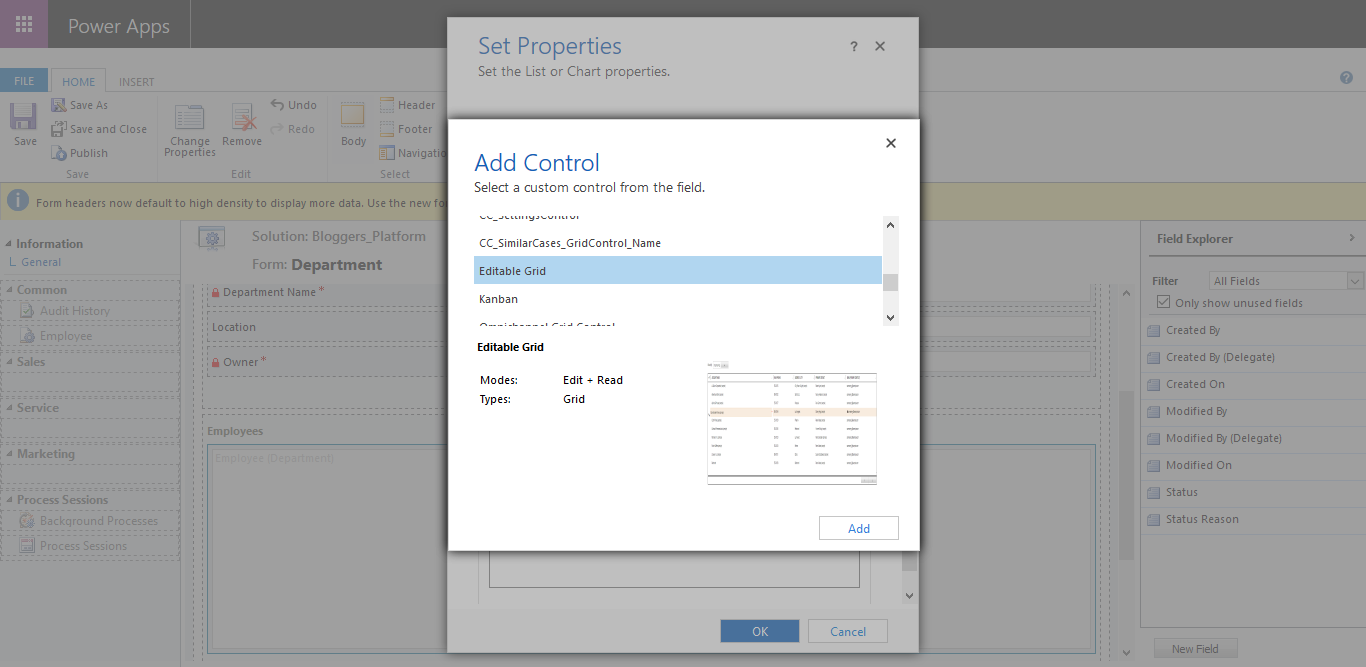Click the info icon in the yellow banner
Image resolution: width=1366 pixels, height=667 pixels.
18,201
